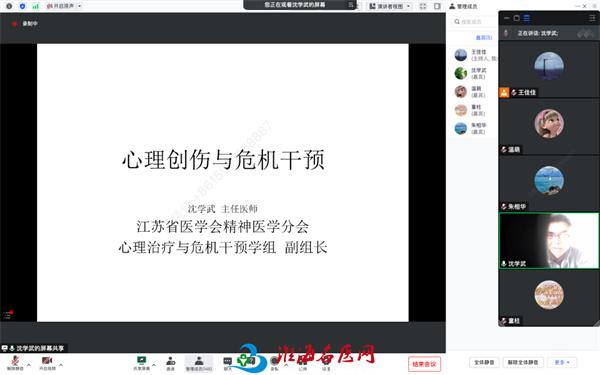Select 沈学武's video thumbnail
600x375 pixels.
coord(549,241)
